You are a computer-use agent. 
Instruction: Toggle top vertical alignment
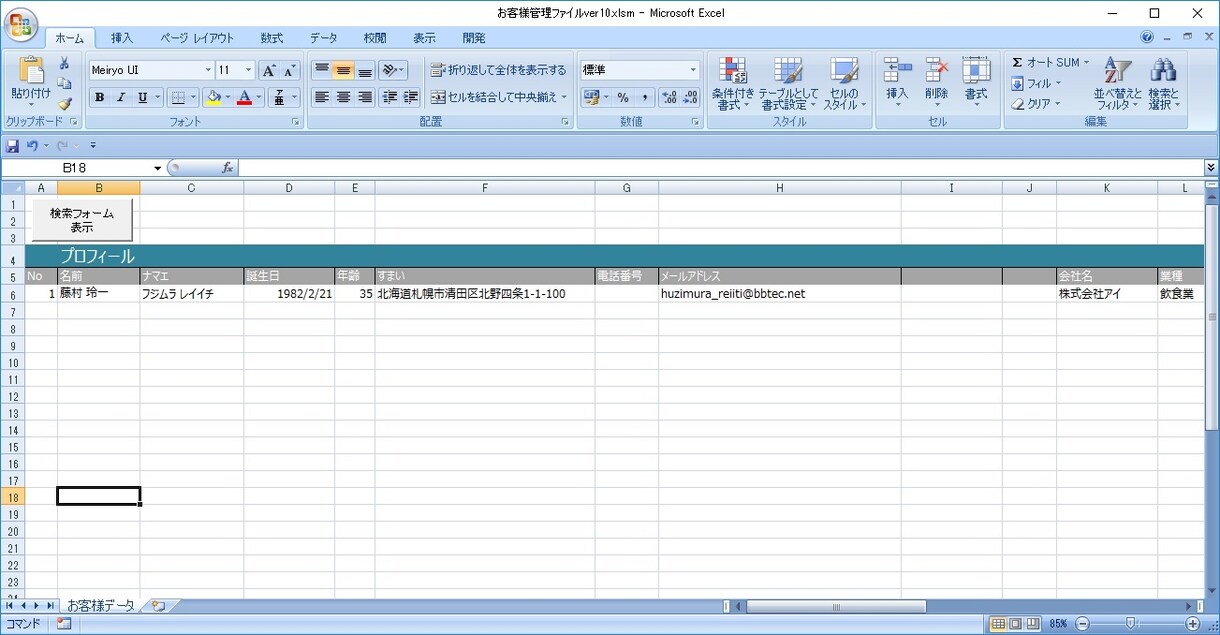pos(322,70)
